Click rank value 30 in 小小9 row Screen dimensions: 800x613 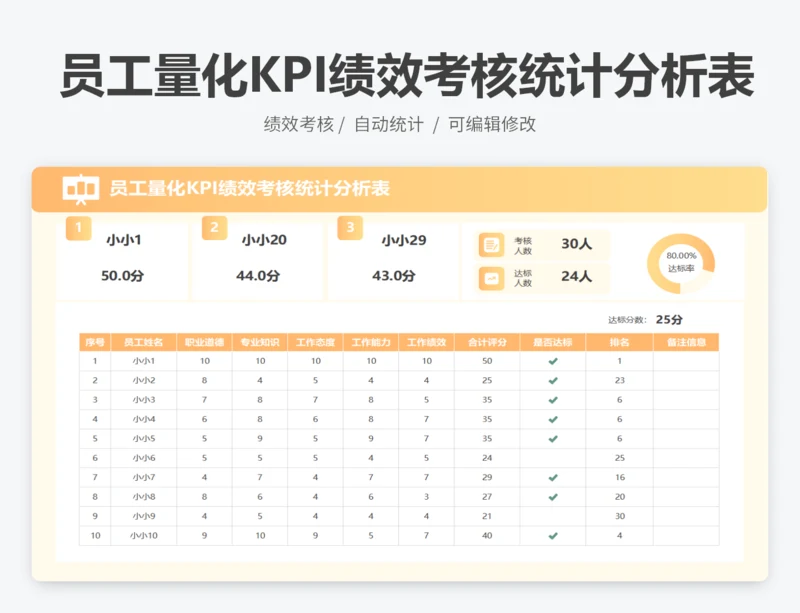click(x=619, y=516)
